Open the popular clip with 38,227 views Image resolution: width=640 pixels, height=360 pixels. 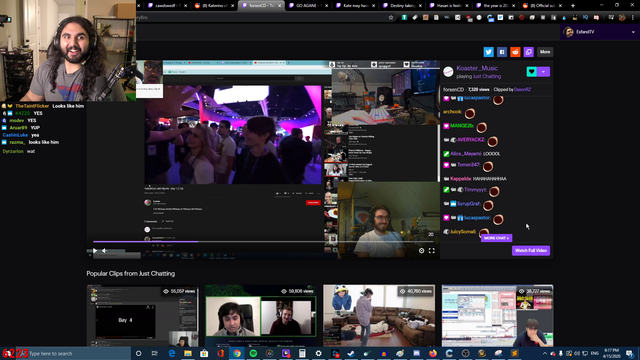point(497,316)
